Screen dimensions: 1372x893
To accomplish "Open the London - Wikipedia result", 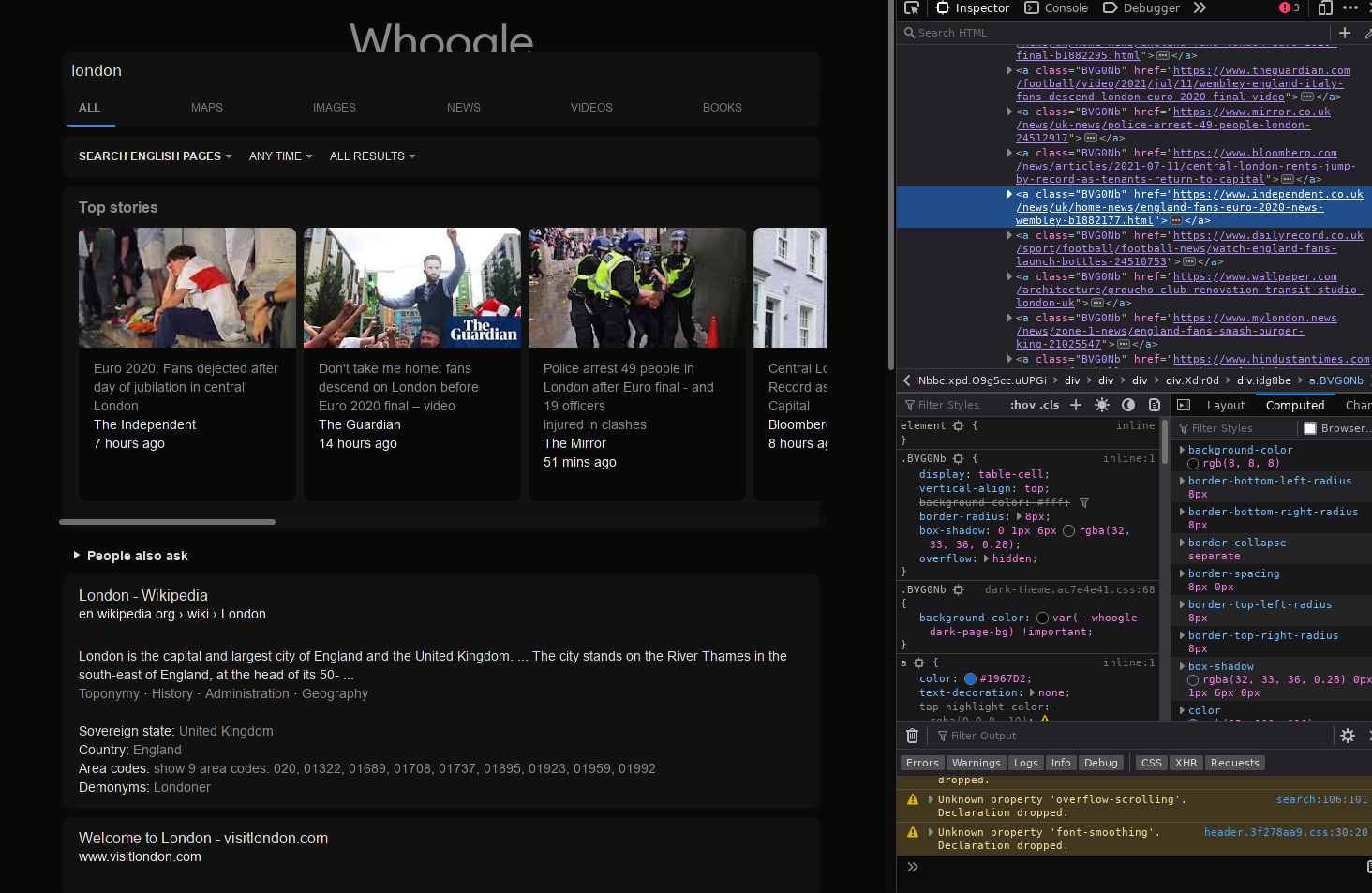I will click(x=143, y=596).
